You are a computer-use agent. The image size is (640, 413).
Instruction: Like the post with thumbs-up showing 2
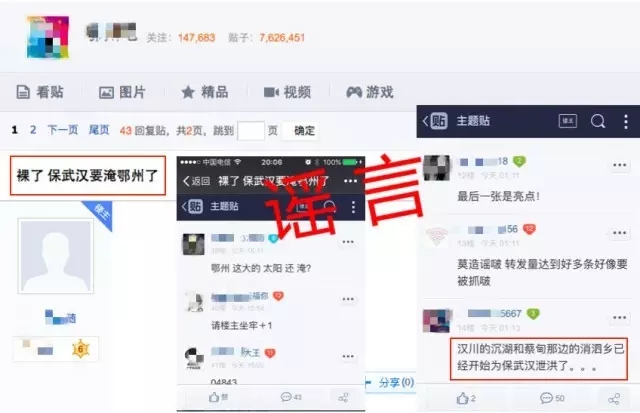coord(466,398)
